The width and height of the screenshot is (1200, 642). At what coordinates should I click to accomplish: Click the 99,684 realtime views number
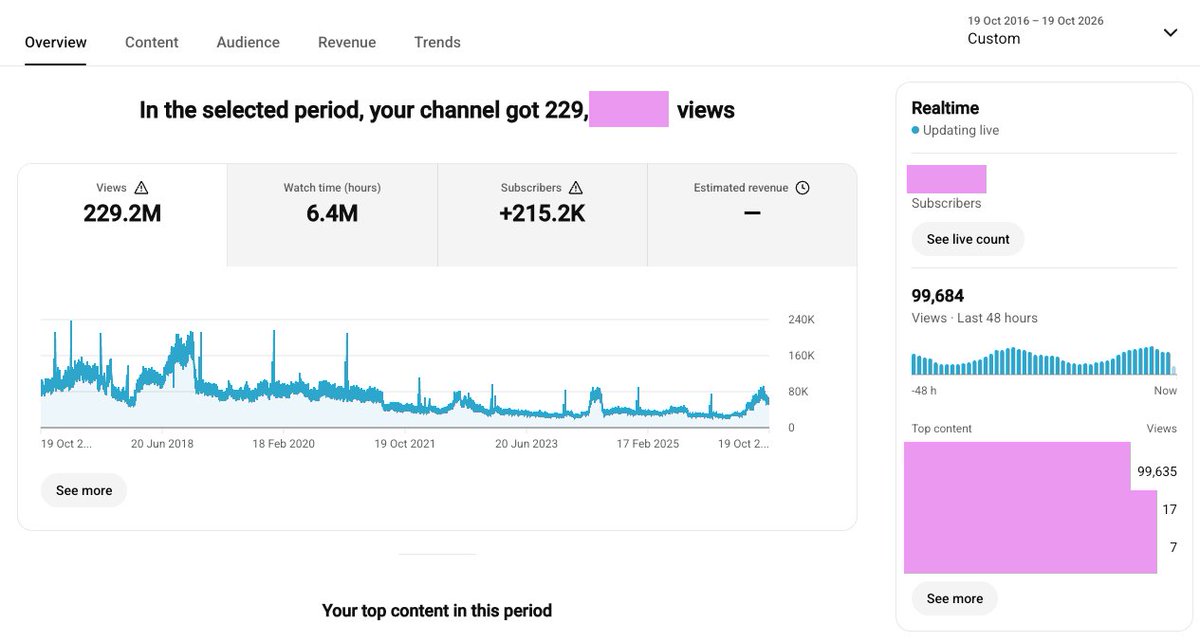[938, 296]
